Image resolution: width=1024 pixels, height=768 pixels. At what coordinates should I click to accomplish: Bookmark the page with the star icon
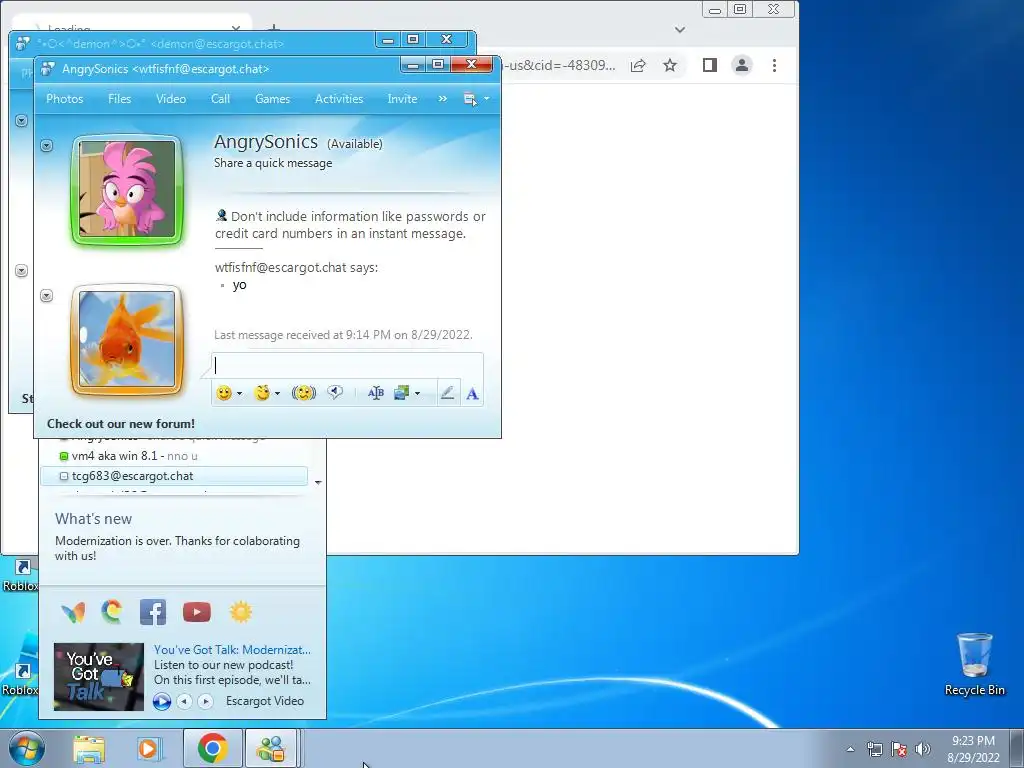pyautogui.click(x=670, y=65)
